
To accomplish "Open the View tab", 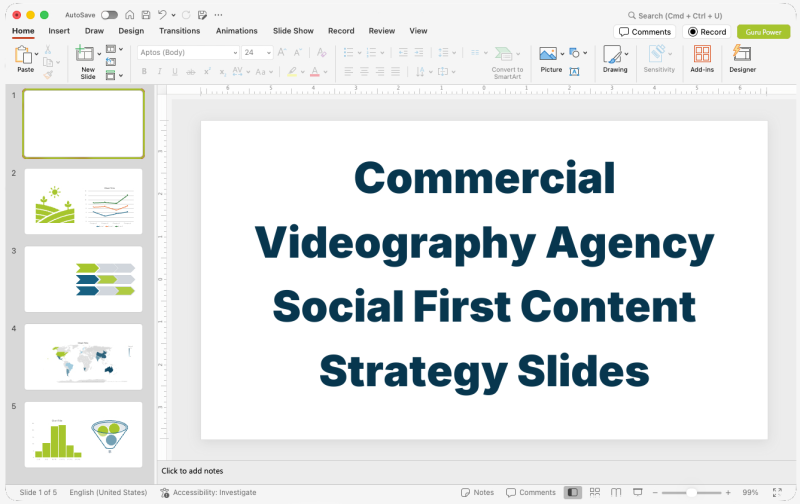I will (x=418, y=31).
